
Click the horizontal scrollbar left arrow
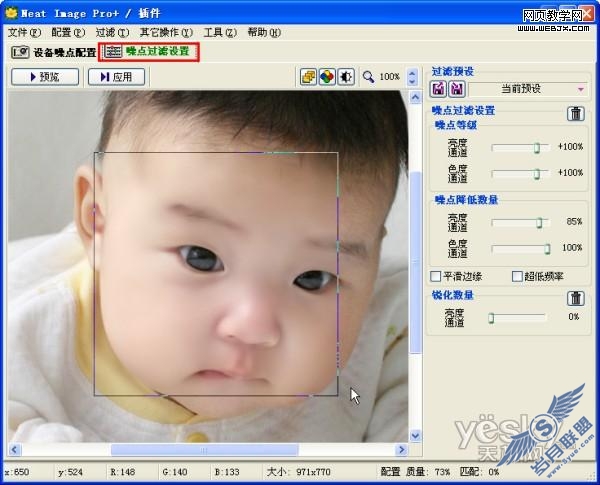(15, 449)
